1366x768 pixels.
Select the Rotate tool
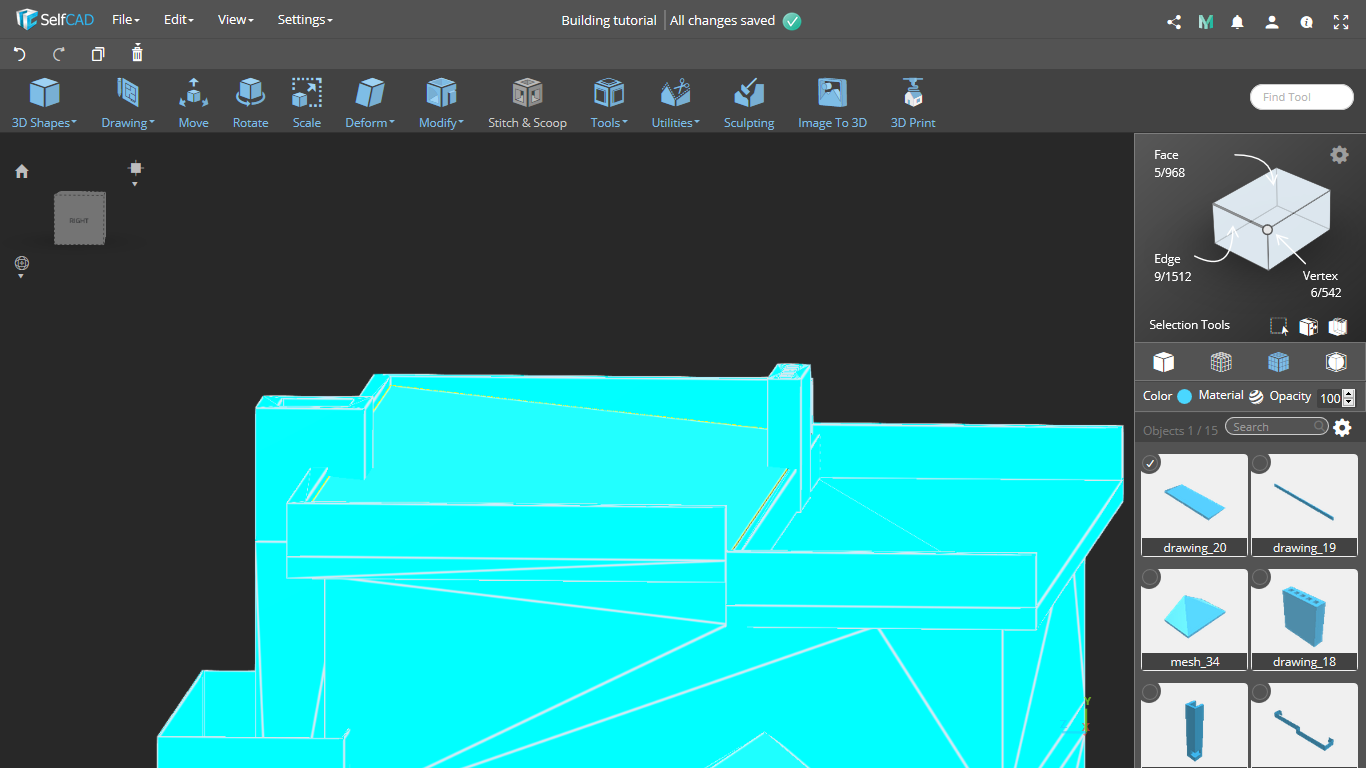pyautogui.click(x=250, y=104)
